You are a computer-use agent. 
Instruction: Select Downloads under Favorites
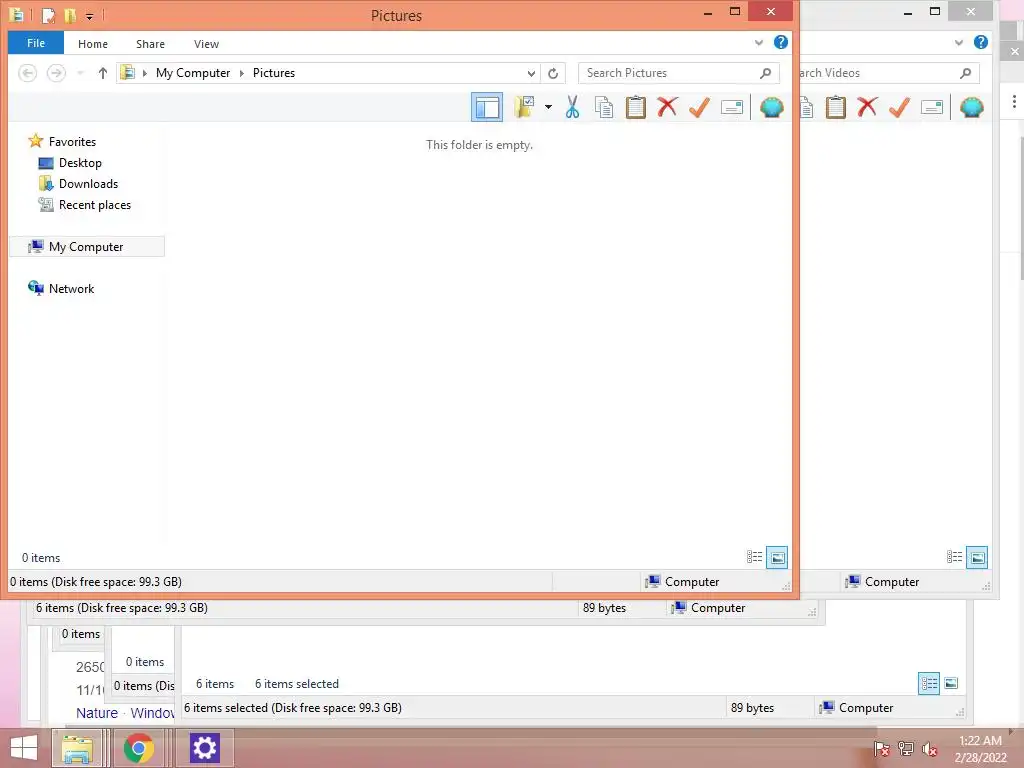pyautogui.click(x=78, y=184)
